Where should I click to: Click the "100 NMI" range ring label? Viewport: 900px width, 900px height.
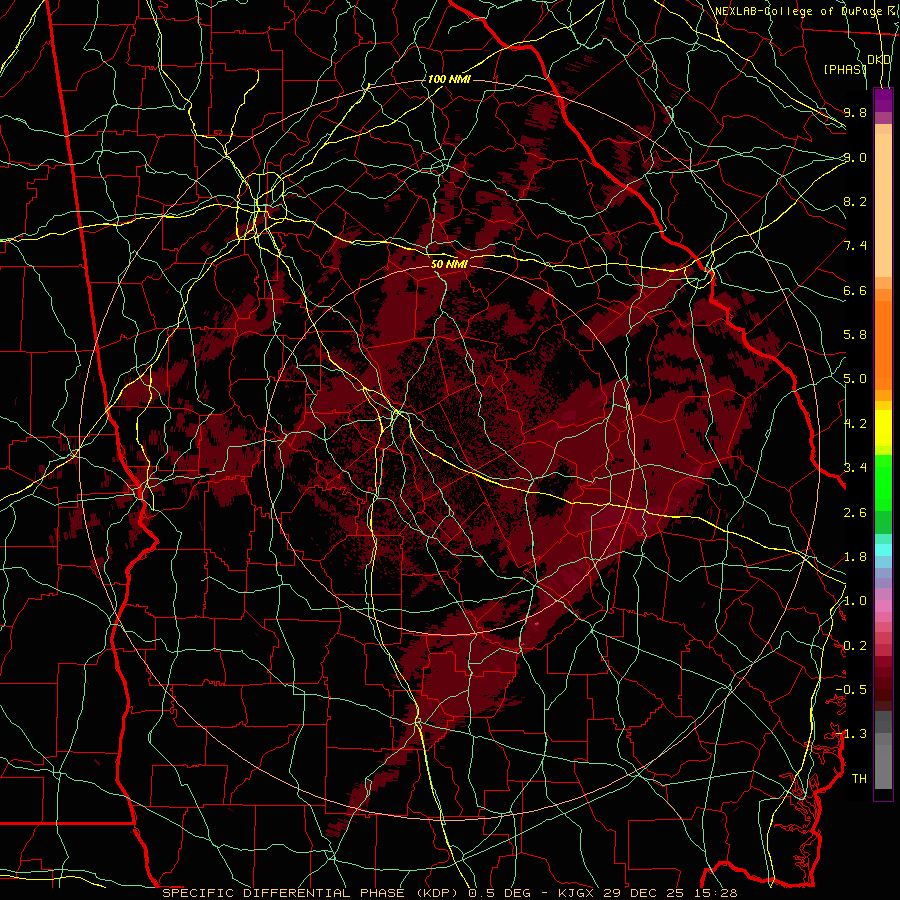pyautogui.click(x=449, y=79)
